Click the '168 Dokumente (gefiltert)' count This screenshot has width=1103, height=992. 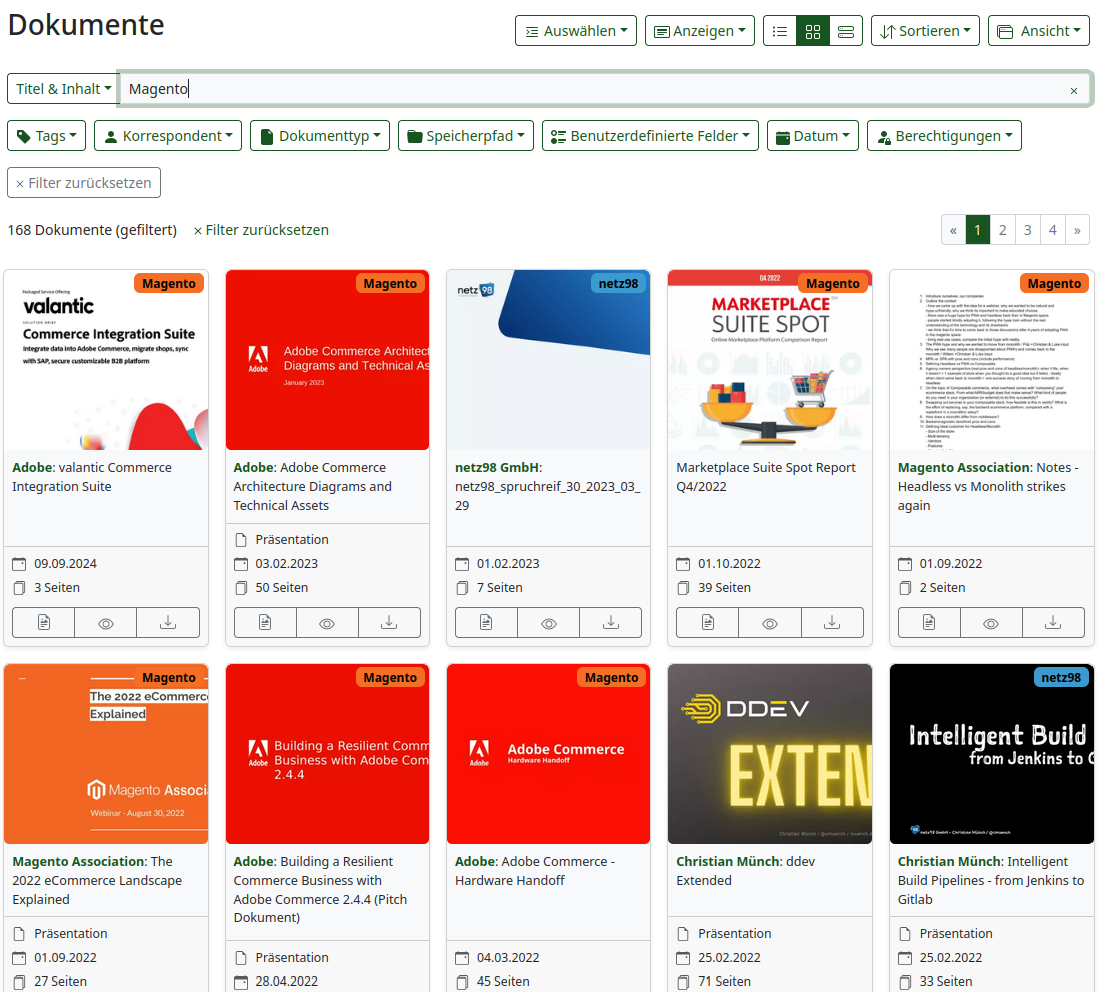(x=92, y=230)
